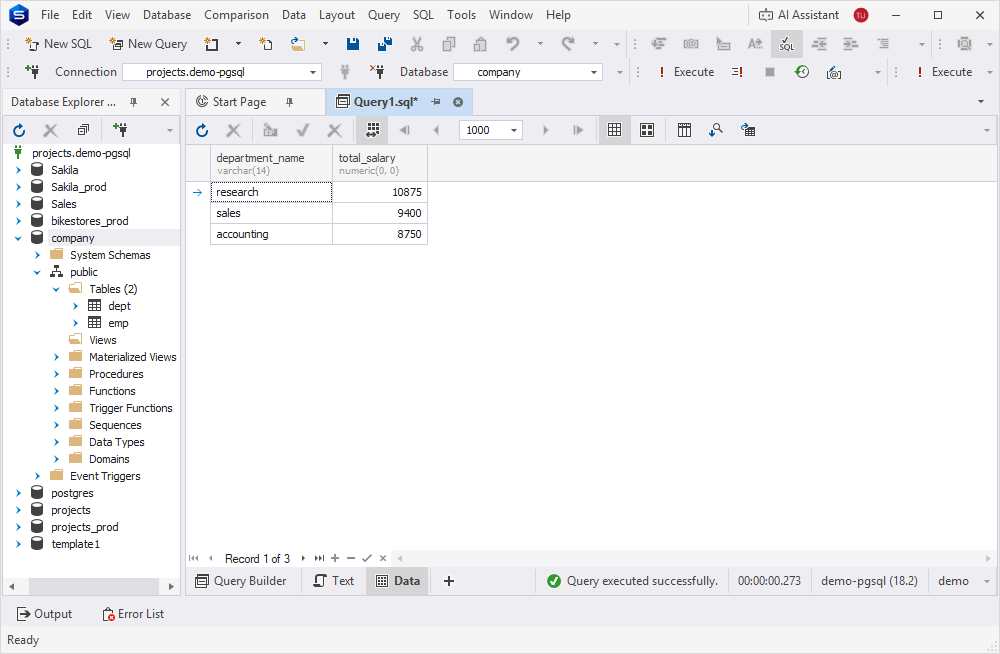Click the Copy icon in toolbar
The height and width of the screenshot is (654, 1000).
tap(449, 44)
